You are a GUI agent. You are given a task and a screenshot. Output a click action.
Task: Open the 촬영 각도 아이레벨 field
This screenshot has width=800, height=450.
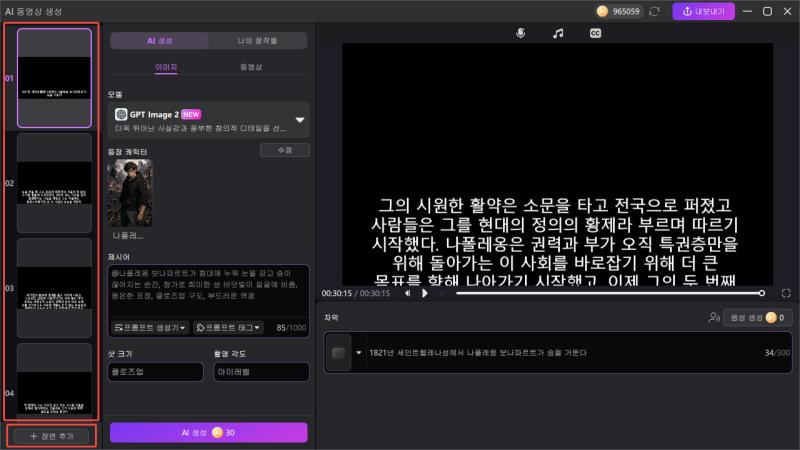pos(261,372)
